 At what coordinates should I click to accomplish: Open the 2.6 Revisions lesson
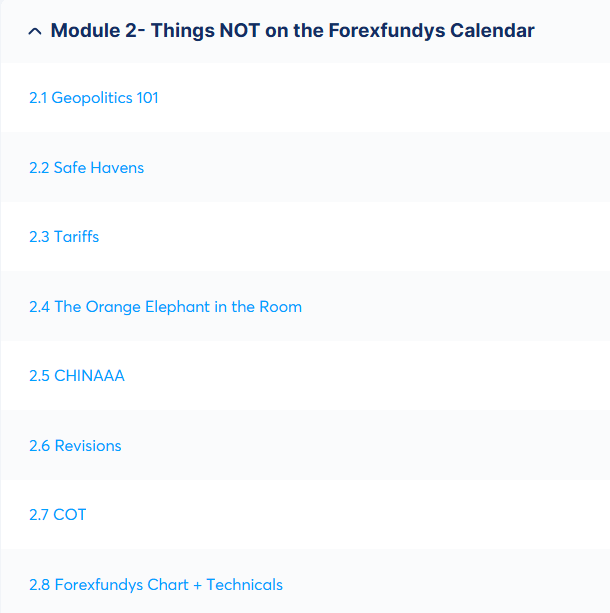(x=75, y=446)
